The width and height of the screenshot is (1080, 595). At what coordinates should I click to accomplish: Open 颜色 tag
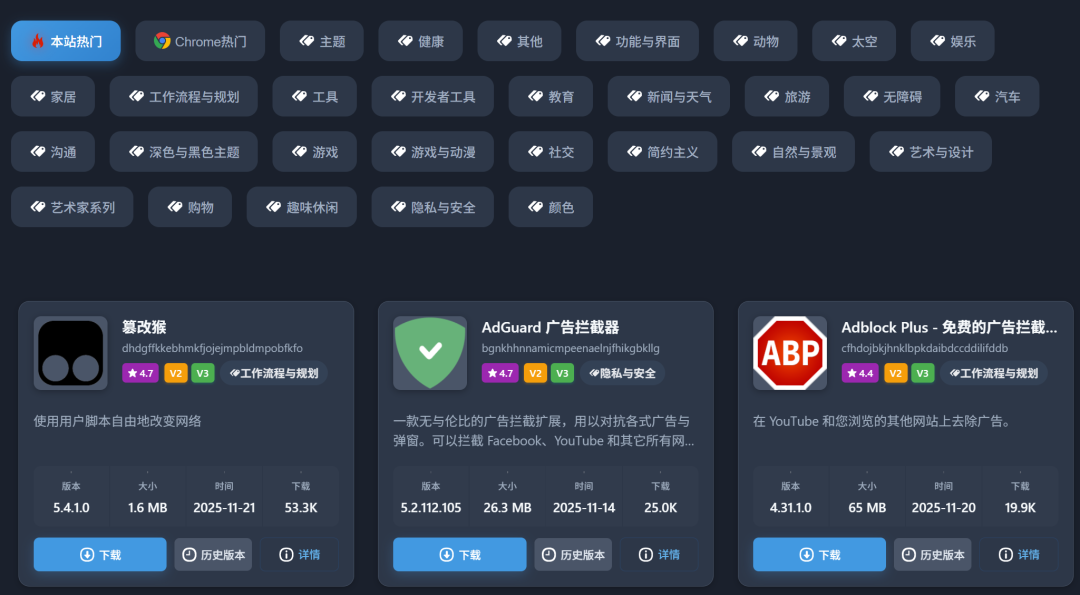click(551, 207)
